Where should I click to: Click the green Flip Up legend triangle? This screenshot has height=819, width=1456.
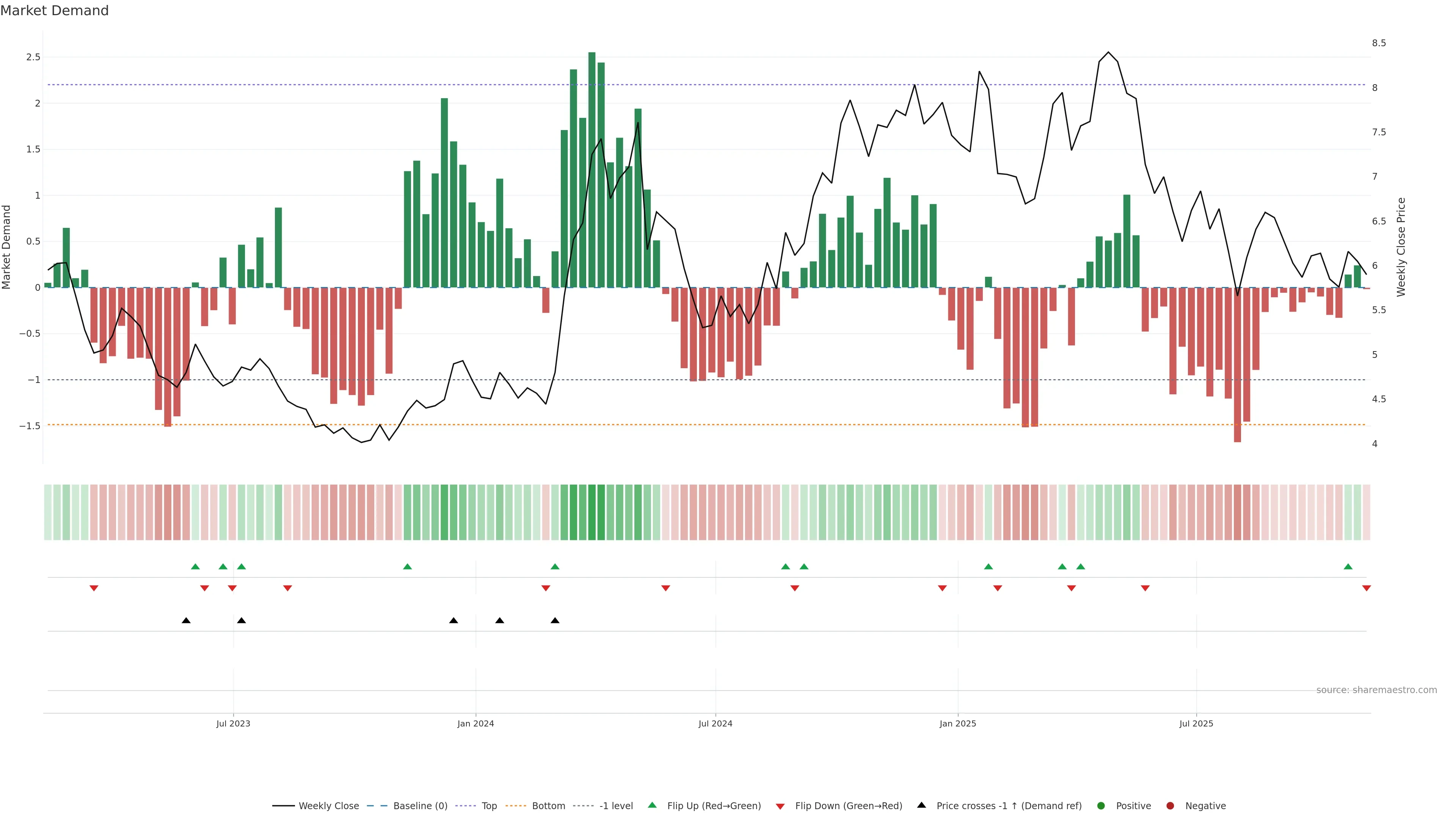click(x=652, y=805)
